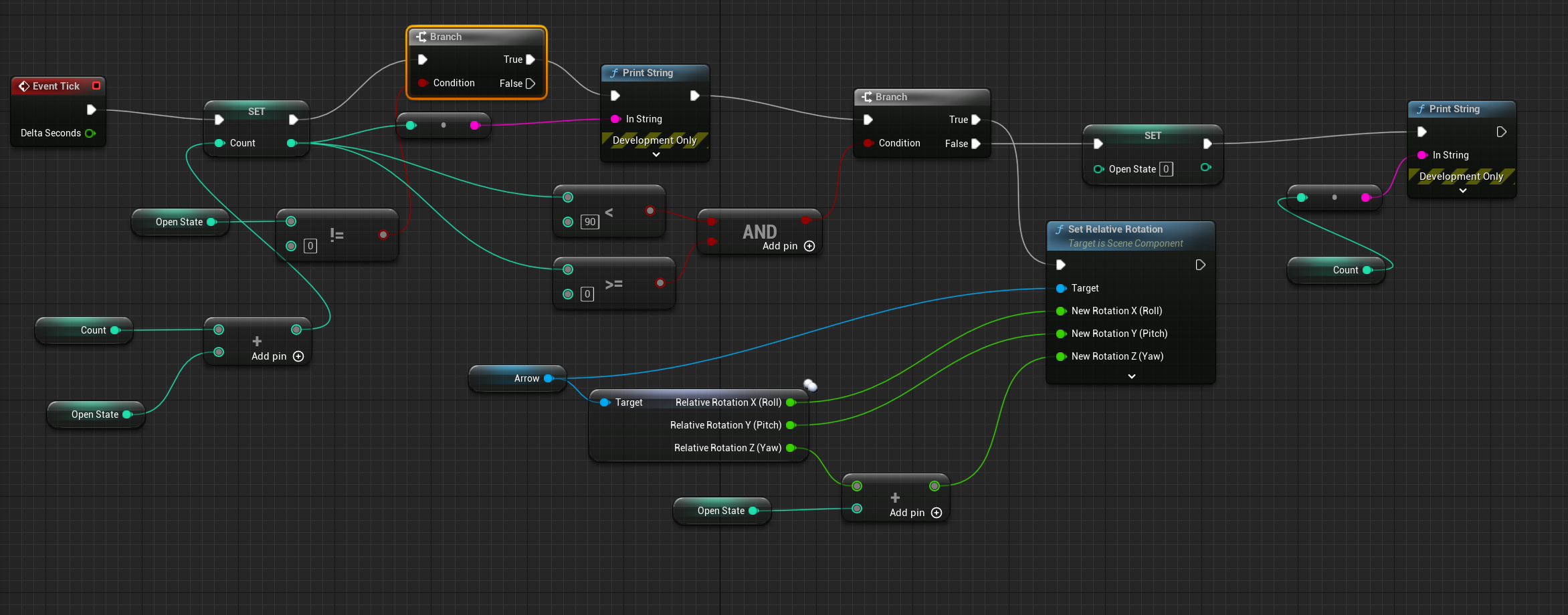Toggle Event Tick red delegate pin

(x=96, y=86)
